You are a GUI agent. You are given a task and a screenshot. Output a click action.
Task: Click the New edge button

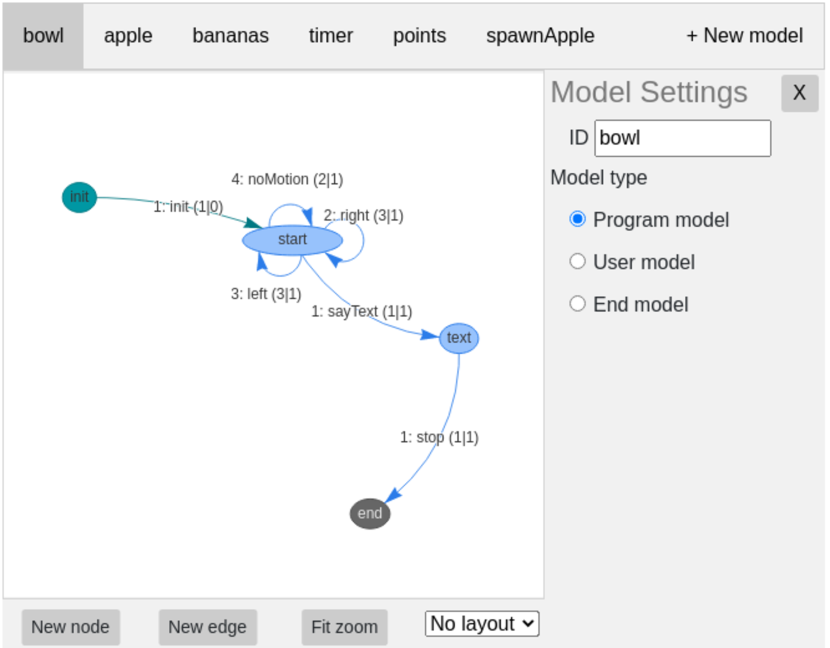coord(207,627)
